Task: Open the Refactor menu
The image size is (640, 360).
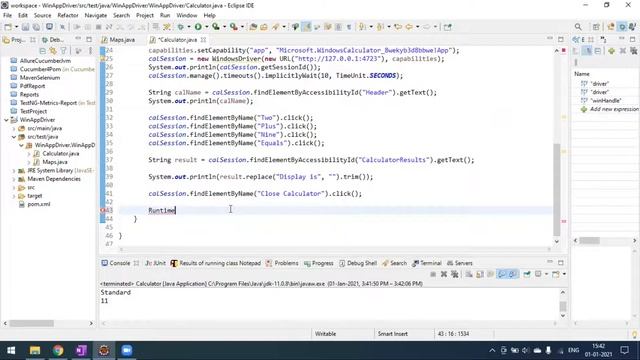Action: (68, 16)
